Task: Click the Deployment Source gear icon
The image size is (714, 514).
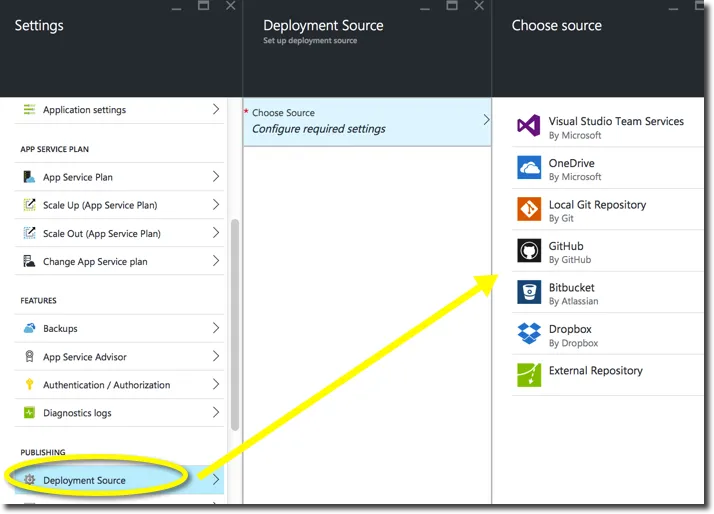Action: click(30, 480)
